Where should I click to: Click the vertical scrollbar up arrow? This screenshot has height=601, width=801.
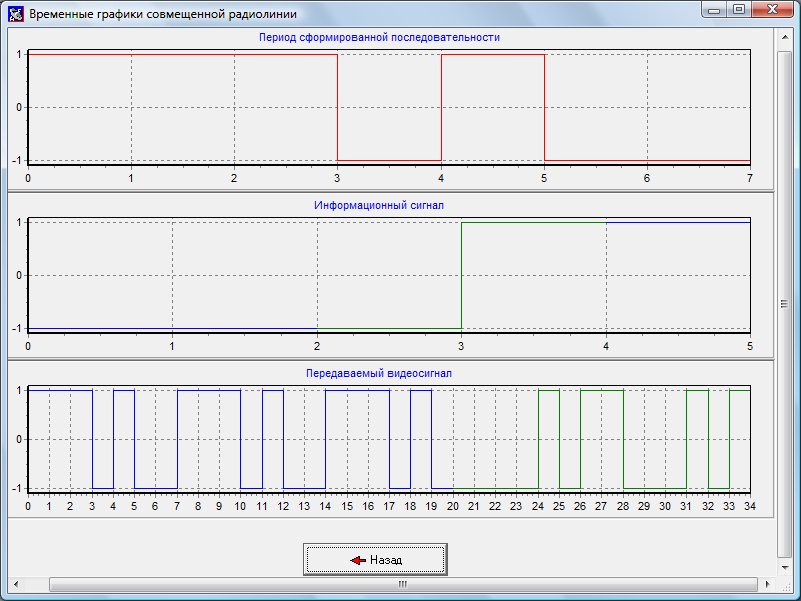click(784, 37)
